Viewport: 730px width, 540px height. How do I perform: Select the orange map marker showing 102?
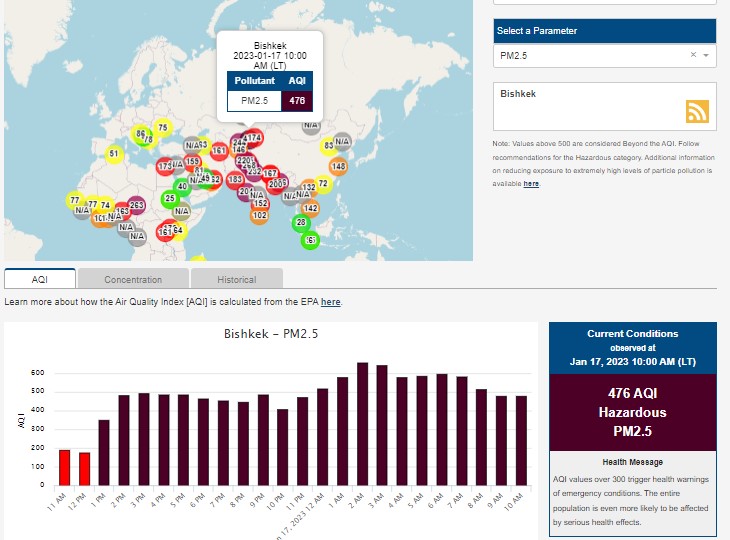[x=260, y=215]
